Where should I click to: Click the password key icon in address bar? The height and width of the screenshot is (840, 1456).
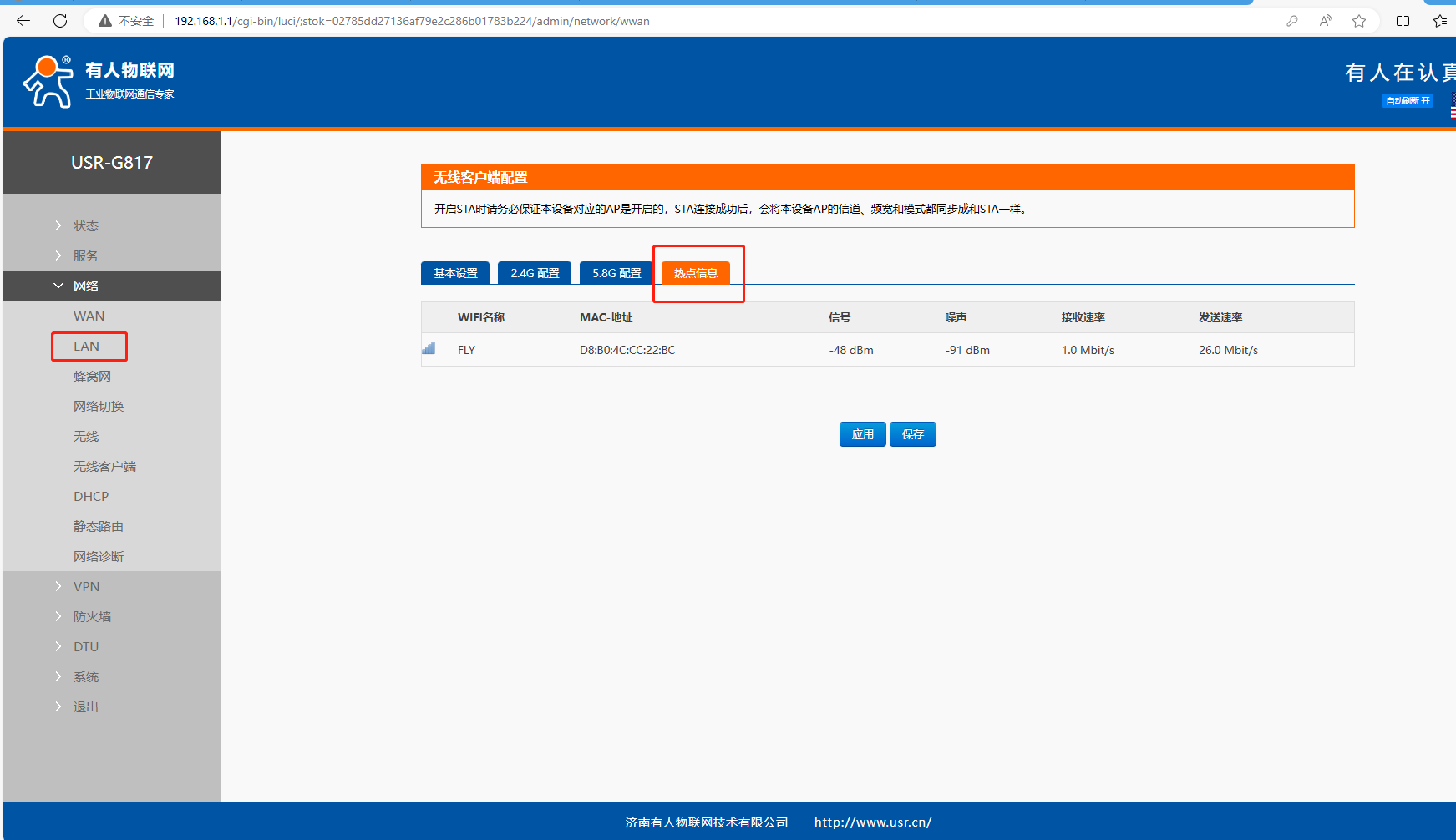click(x=1292, y=21)
